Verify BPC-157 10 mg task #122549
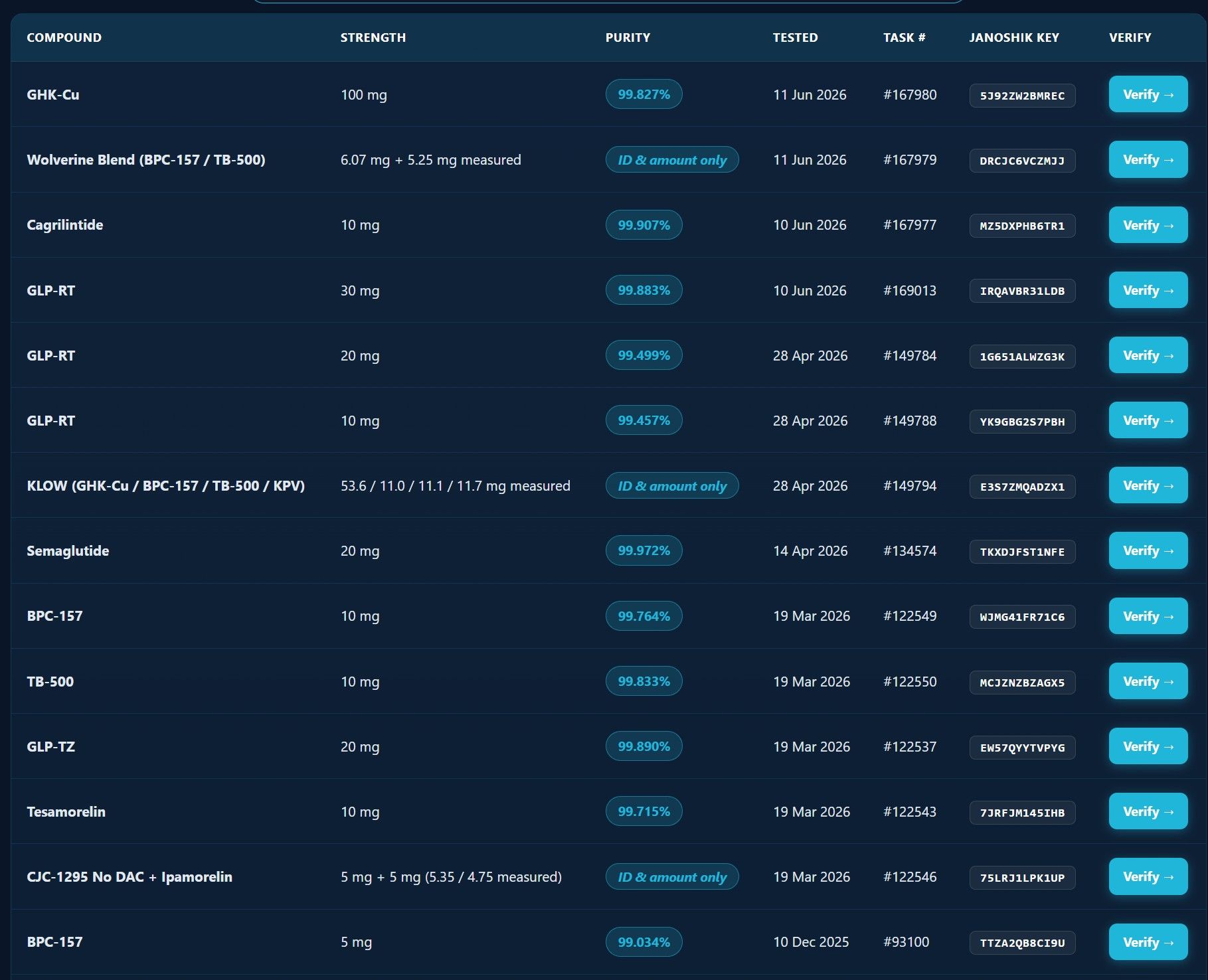Viewport: 1208px width, 980px height. click(x=1148, y=616)
